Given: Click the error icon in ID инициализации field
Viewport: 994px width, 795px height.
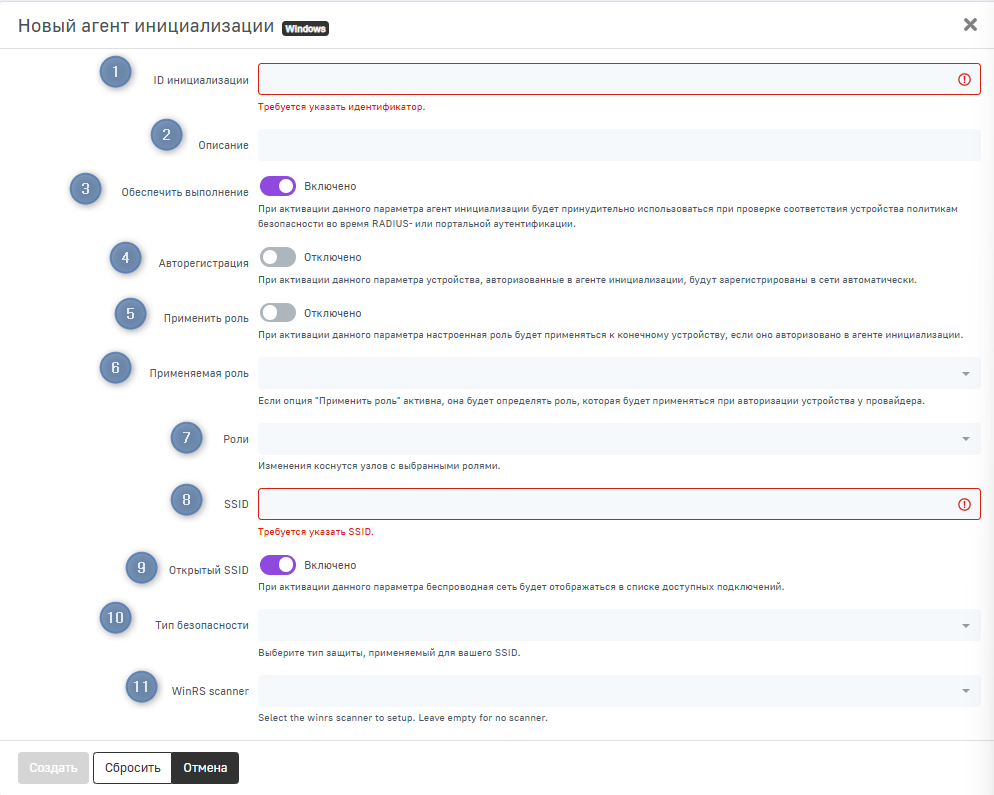Looking at the screenshot, I should click(964, 79).
